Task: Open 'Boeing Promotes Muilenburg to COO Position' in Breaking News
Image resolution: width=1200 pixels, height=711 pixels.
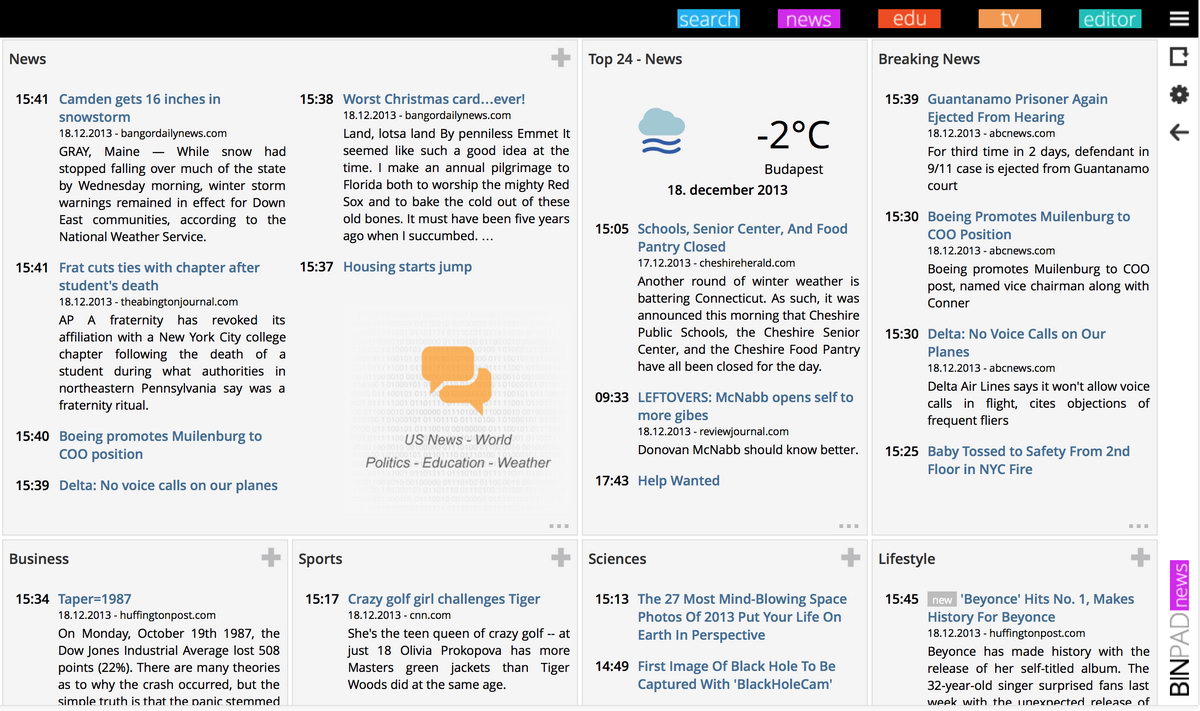Action: pos(1028,225)
